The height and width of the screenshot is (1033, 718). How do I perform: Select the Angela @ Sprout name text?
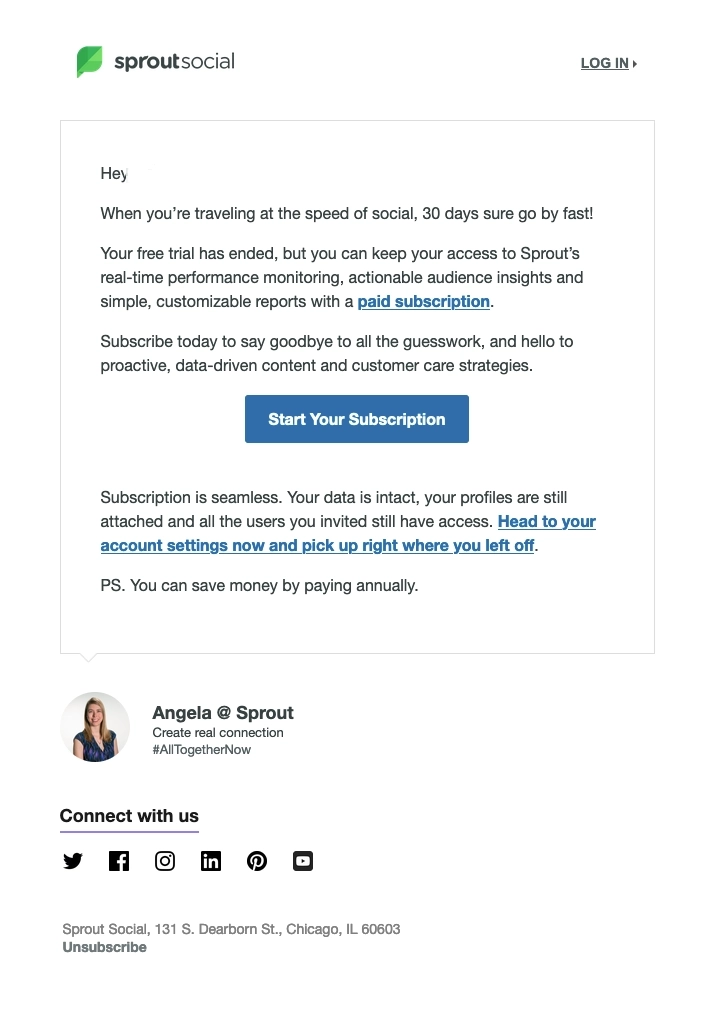[x=222, y=712]
